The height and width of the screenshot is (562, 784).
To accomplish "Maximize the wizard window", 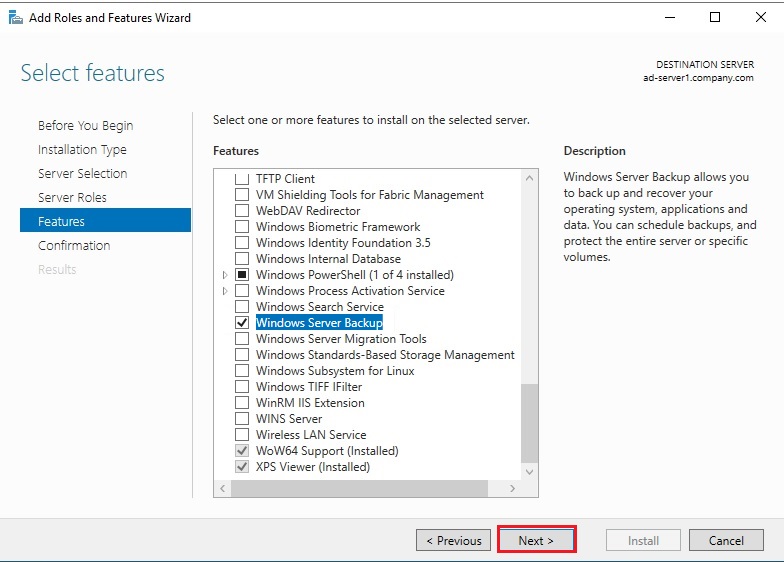I will tap(714, 17).
